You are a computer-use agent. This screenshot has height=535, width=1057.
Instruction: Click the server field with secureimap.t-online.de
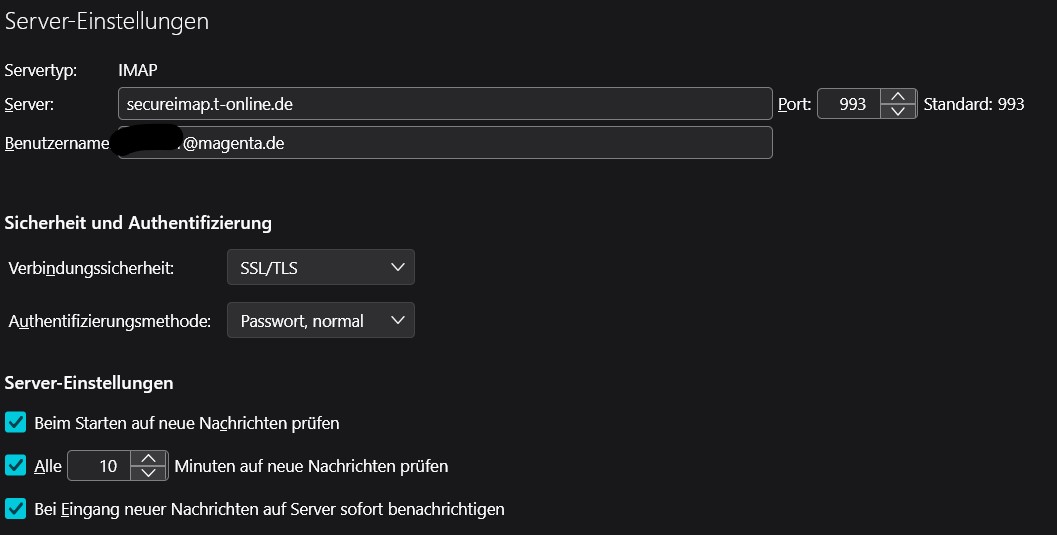pos(445,104)
